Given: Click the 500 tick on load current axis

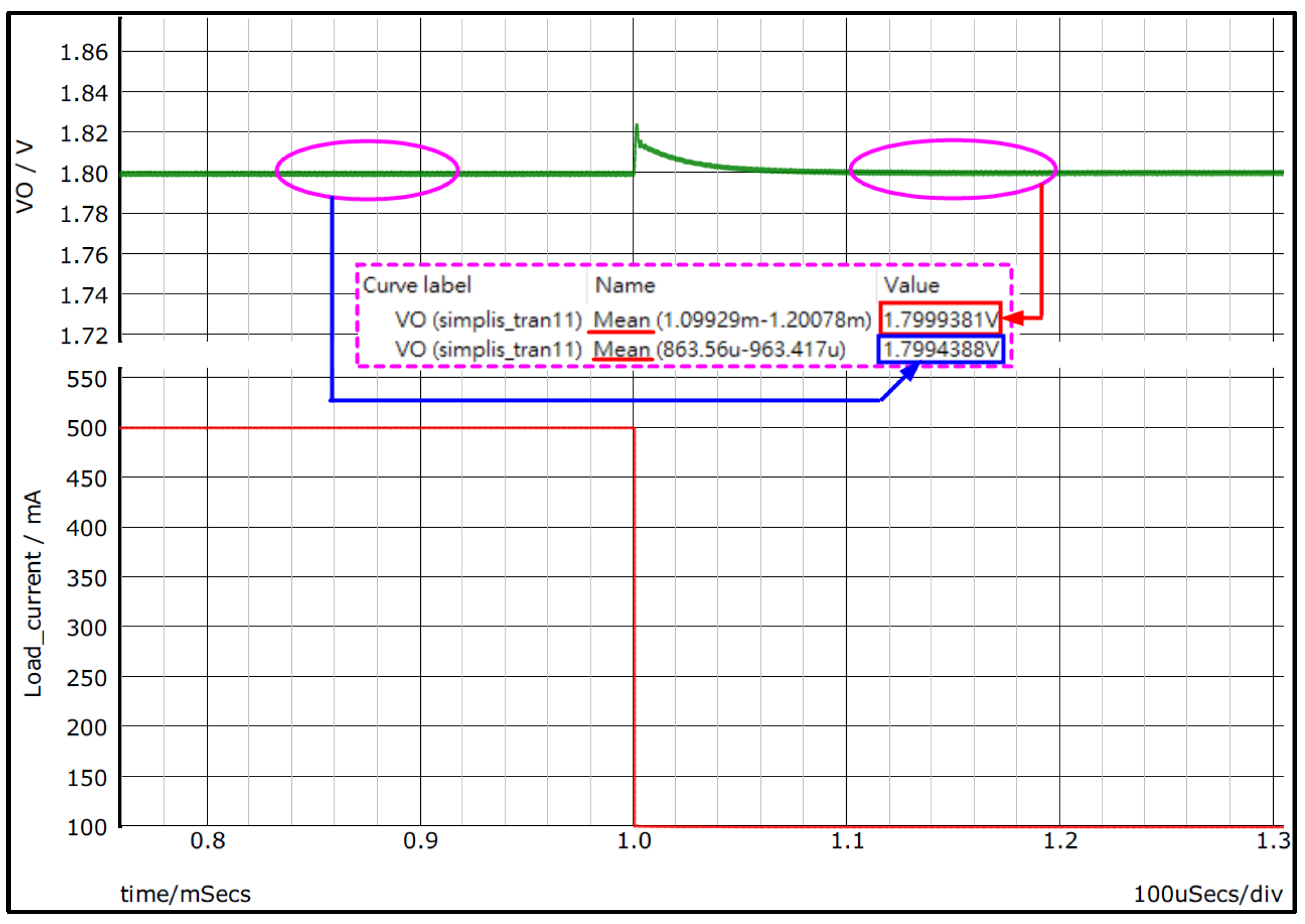Looking at the screenshot, I should click(x=86, y=428).
